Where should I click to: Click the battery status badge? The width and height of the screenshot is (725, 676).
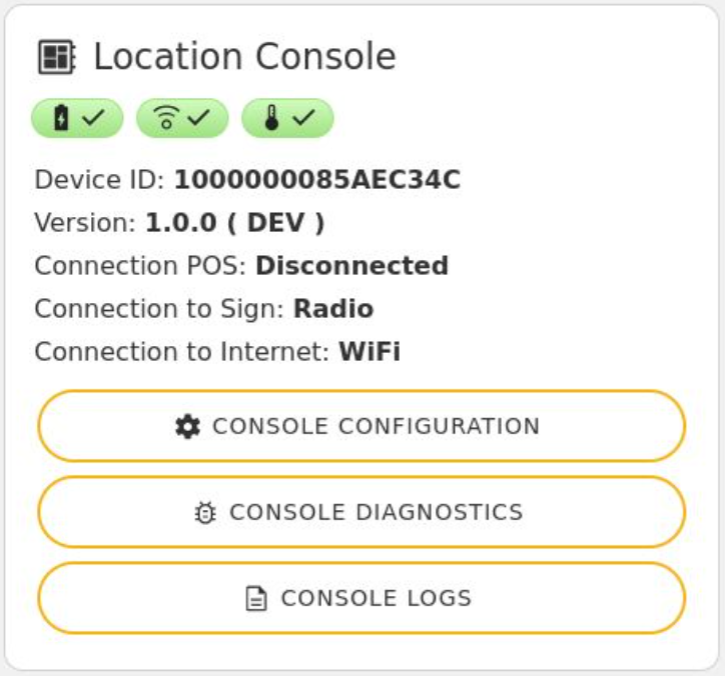tap(77, 118)
